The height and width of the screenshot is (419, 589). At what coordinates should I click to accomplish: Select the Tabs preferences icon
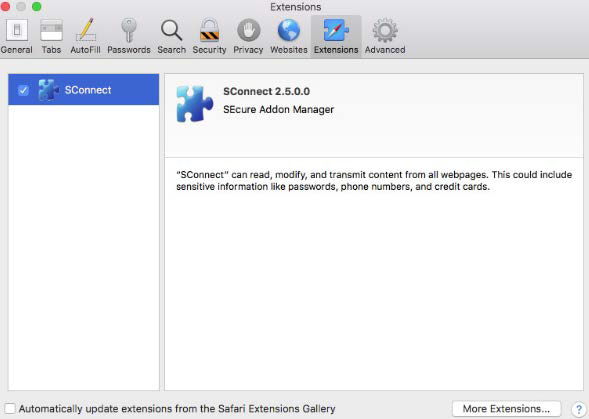tap(51, 30)
